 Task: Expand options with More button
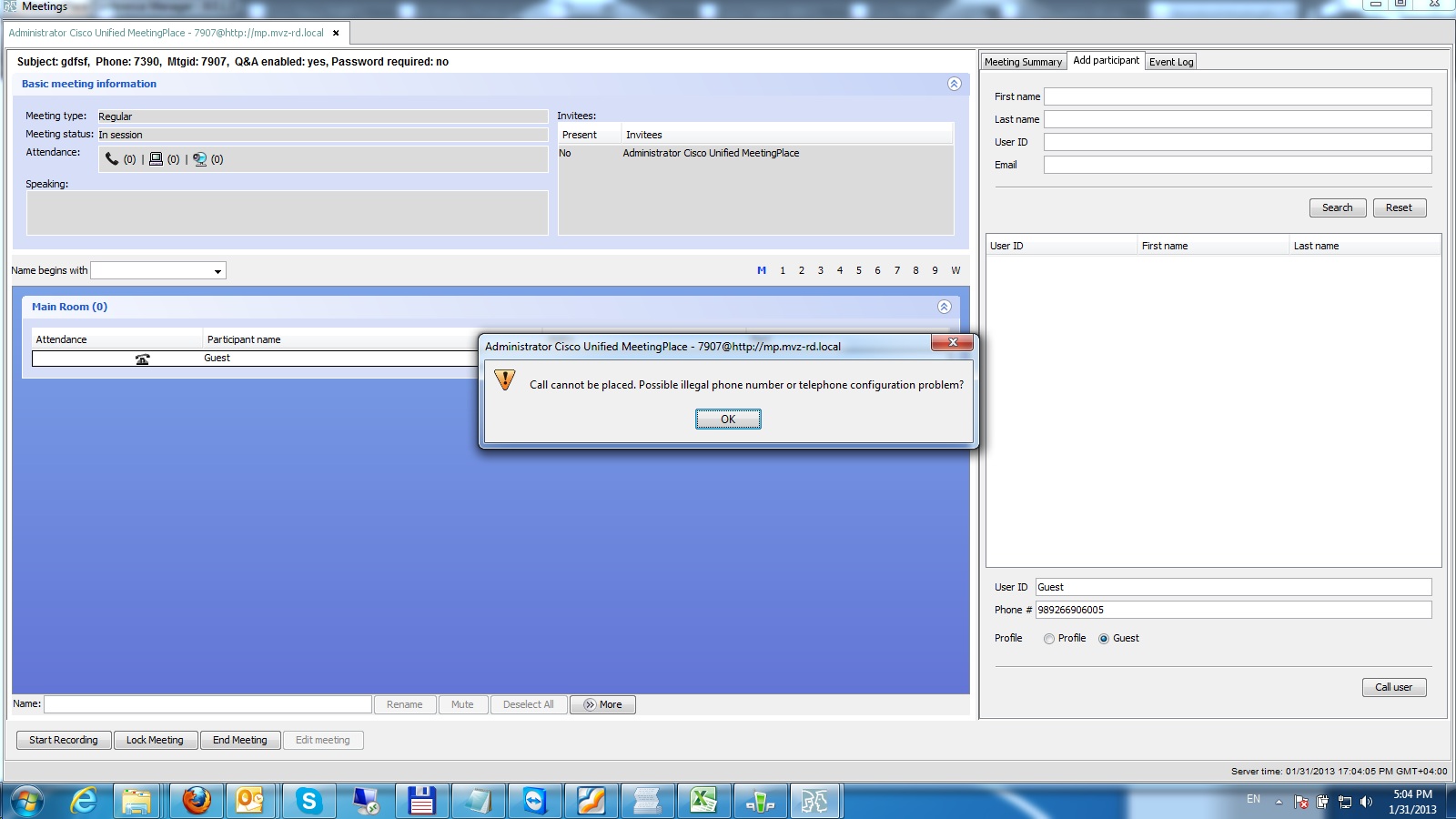(602, 704)
